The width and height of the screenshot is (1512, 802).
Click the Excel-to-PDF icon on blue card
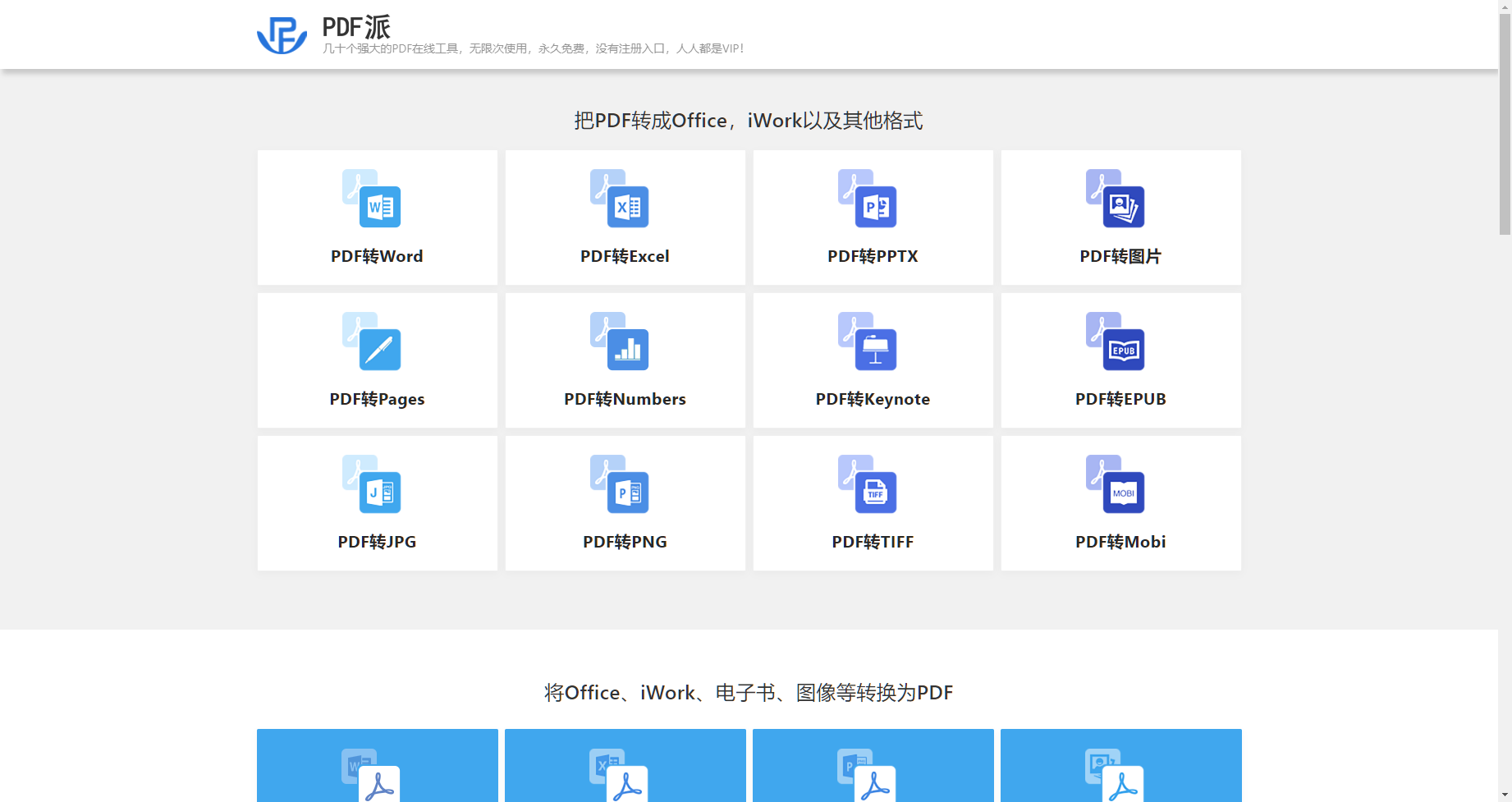click(x=619, y=775)
